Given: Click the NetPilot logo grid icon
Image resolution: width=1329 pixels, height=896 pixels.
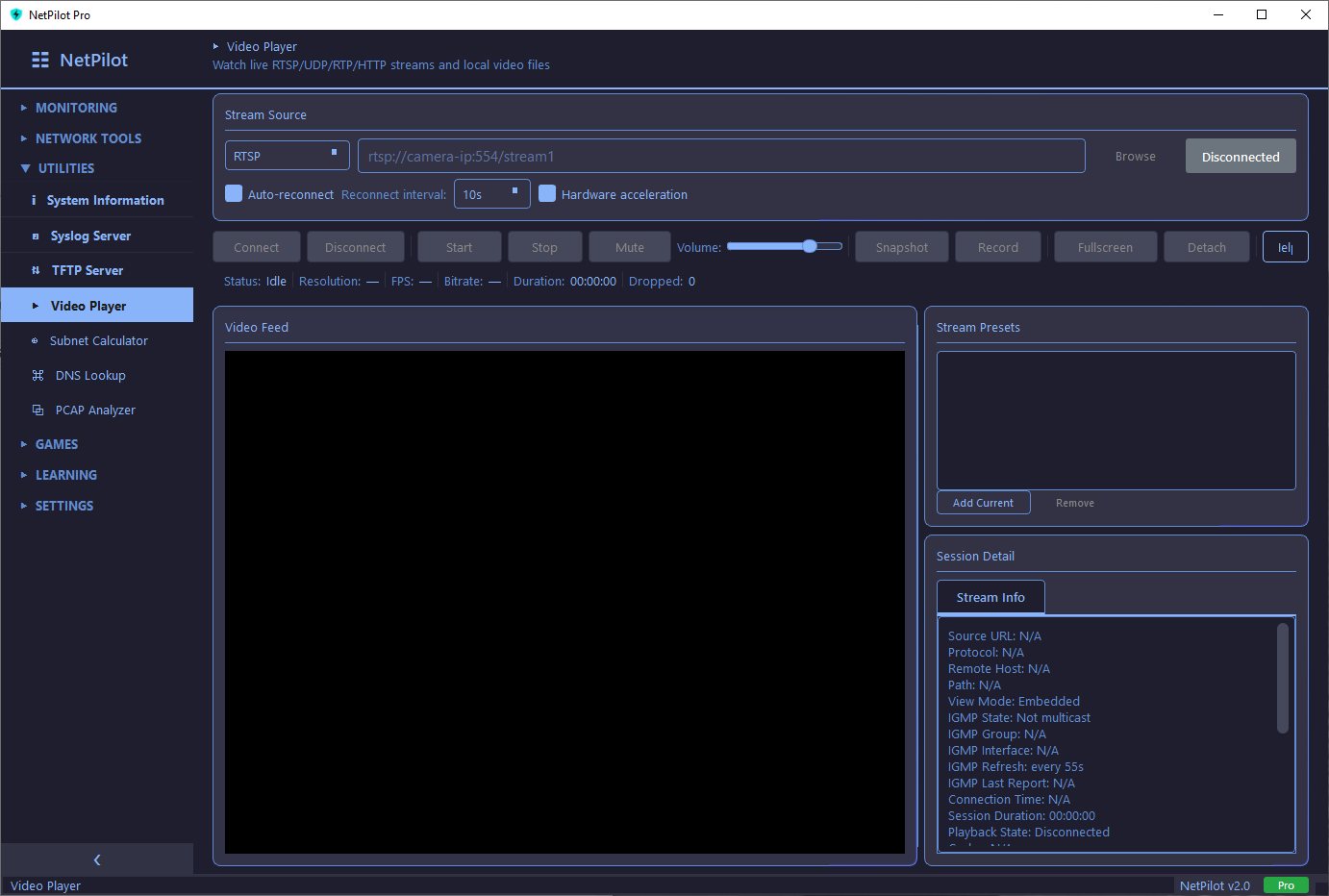Looking at the screenshot, I should 39,59.
